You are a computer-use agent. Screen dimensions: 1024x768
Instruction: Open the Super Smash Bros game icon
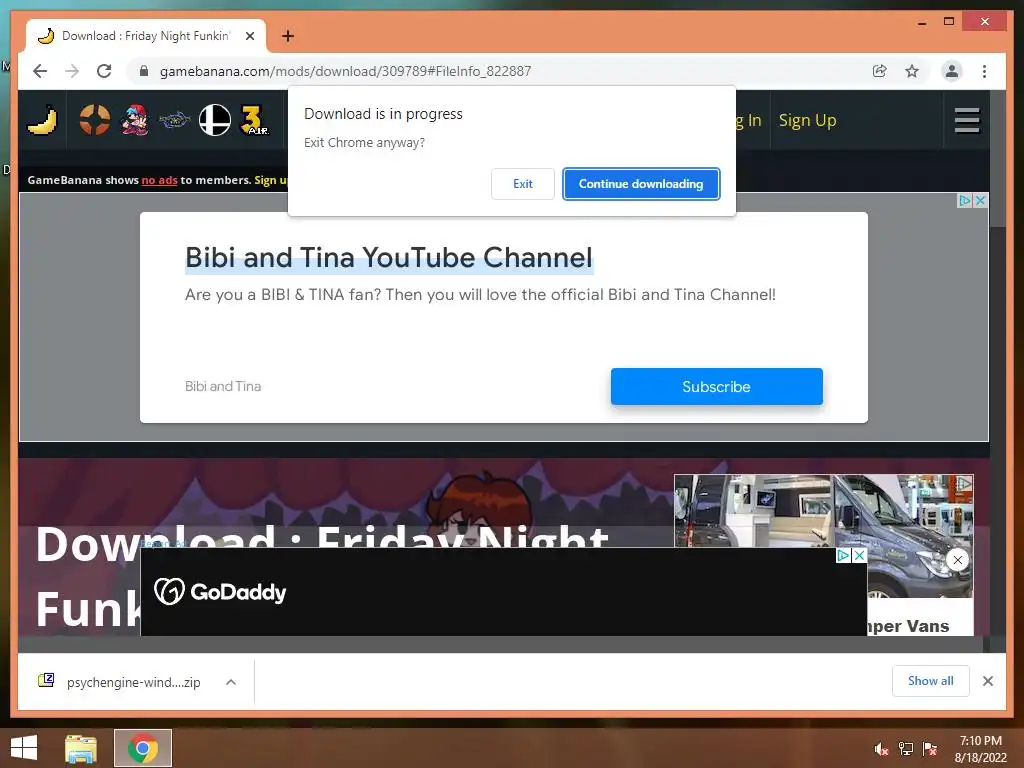coord(215,120)
